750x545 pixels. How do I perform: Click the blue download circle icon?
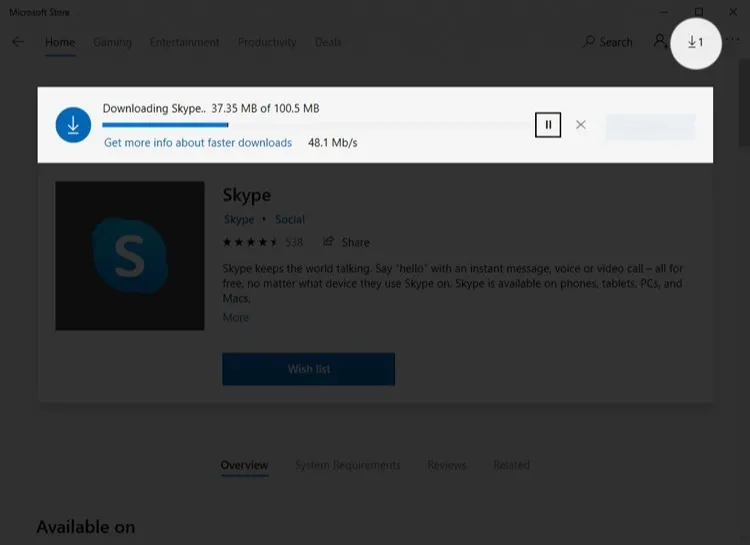point(73,125)
